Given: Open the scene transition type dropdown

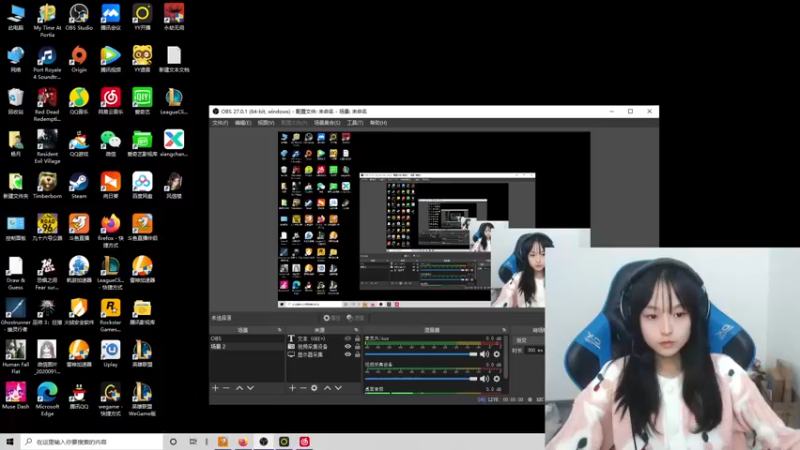Looking at the screenshot, I should (529, 340).
